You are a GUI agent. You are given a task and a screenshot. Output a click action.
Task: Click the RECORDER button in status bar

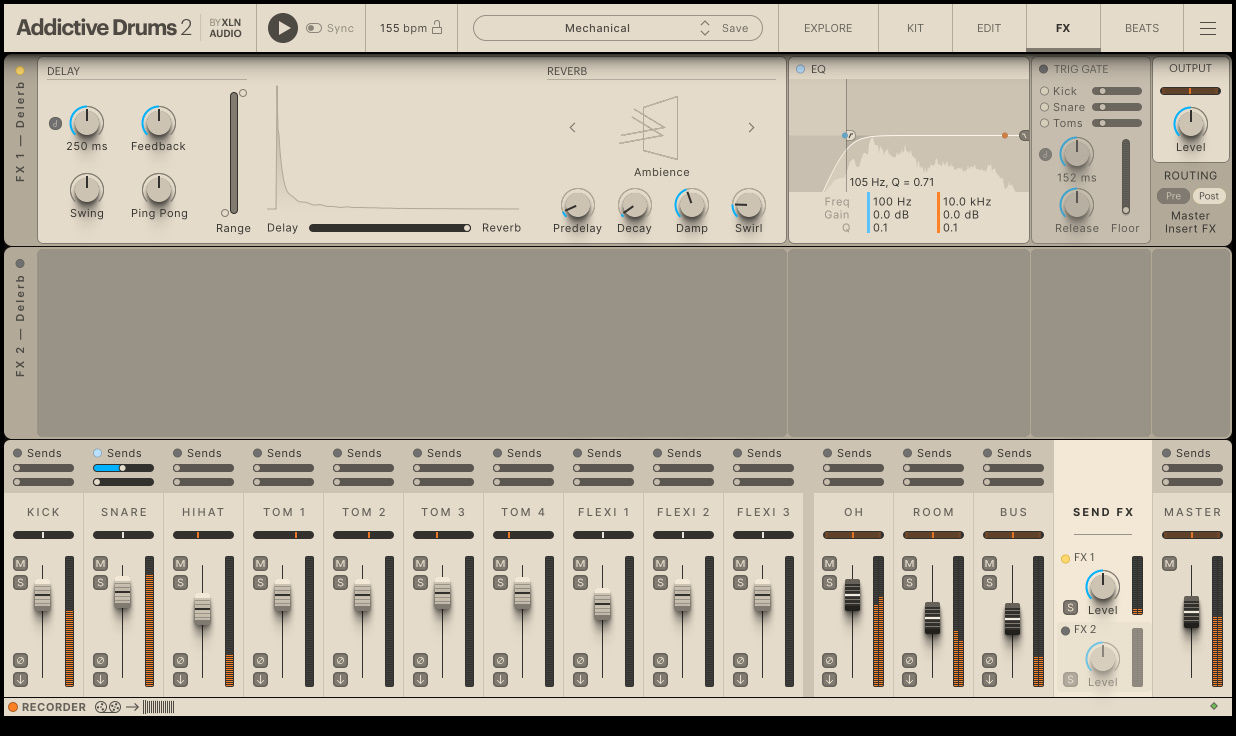coord(47,707)
